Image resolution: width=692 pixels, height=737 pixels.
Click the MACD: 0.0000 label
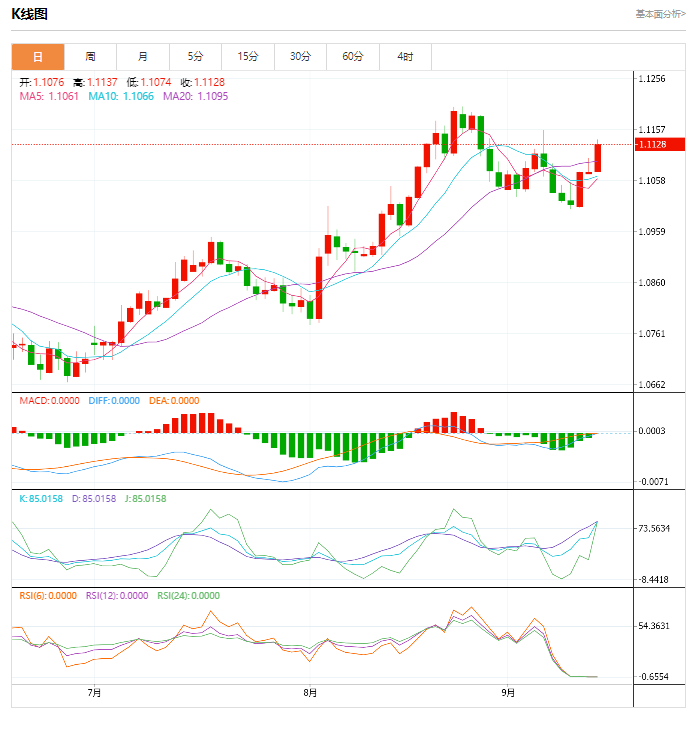click(49, 400)
